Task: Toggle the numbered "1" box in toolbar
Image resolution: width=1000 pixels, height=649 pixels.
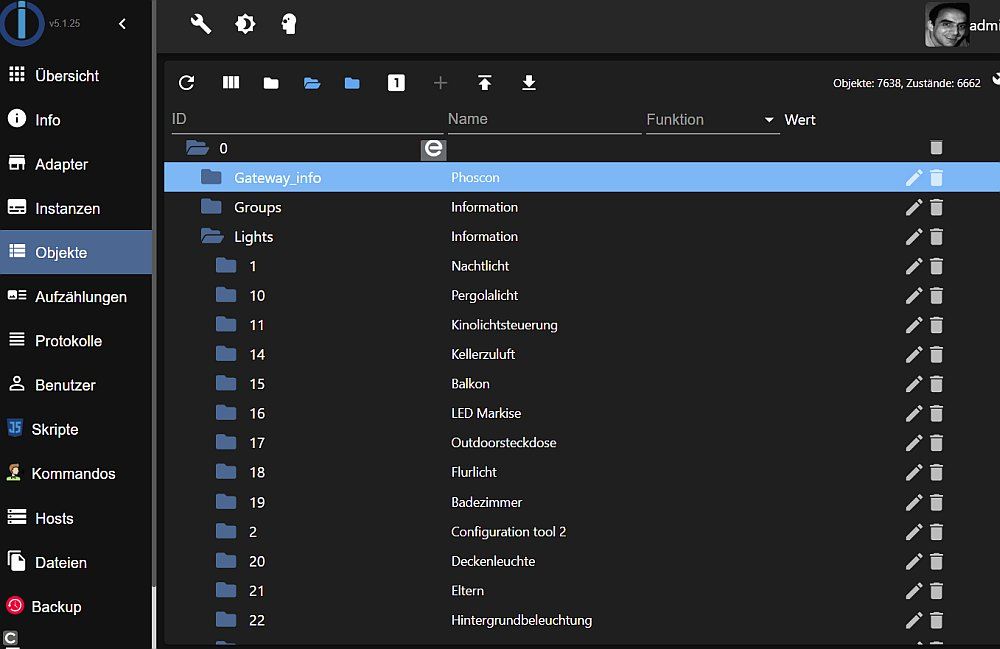Action: coord(396,83)
